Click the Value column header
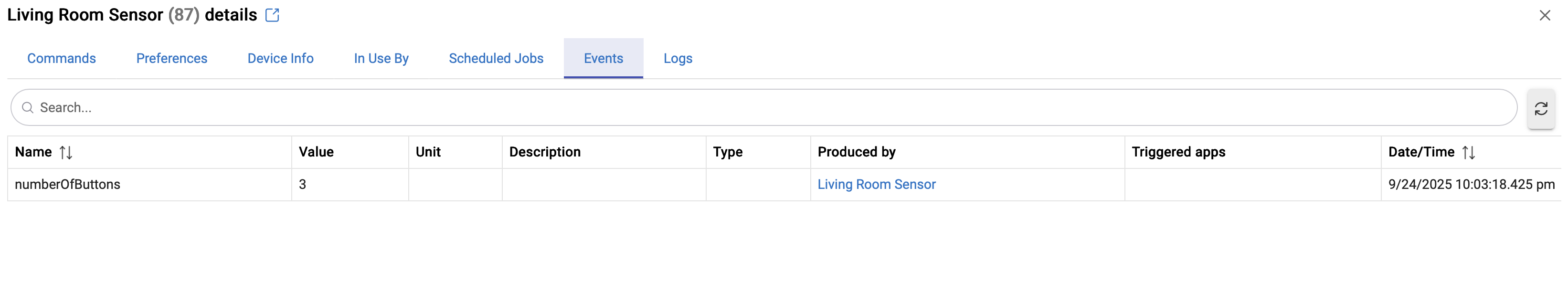Screen dimensions: 1568x291 point(316,152)
